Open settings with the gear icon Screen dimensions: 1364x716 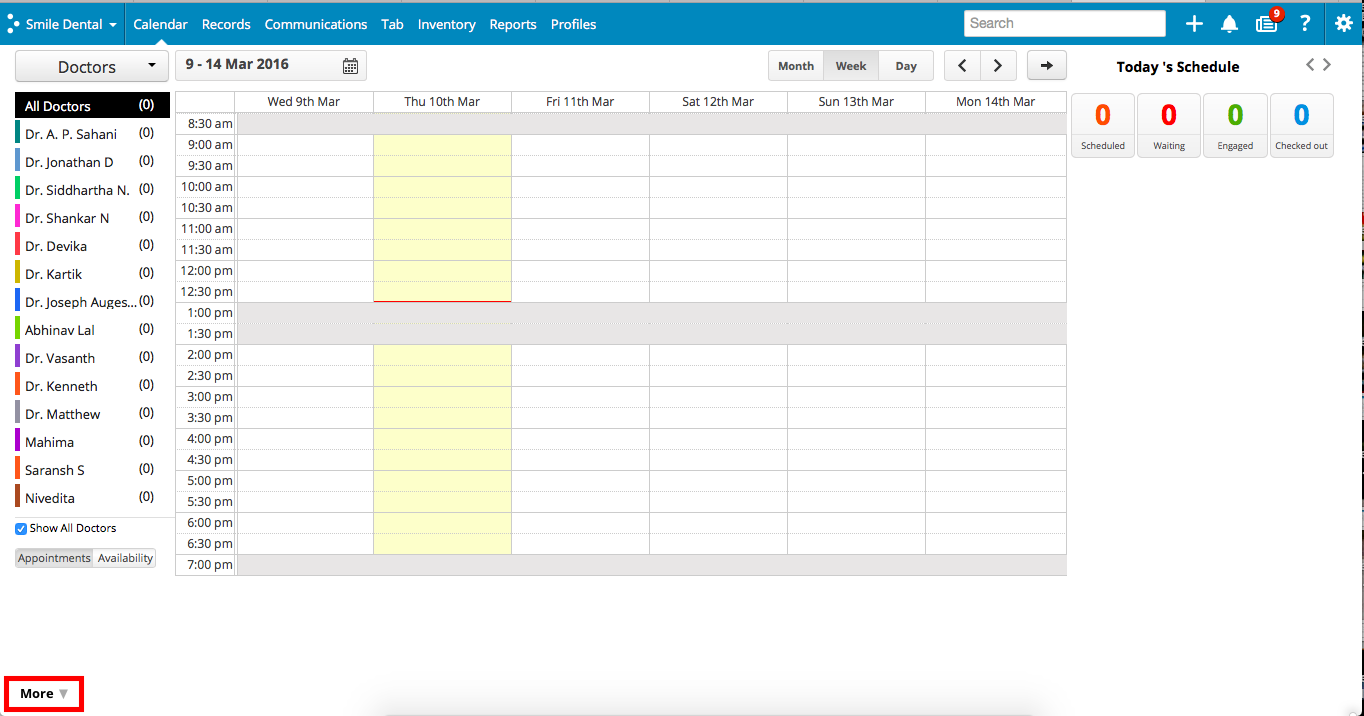click(1343, 22)
